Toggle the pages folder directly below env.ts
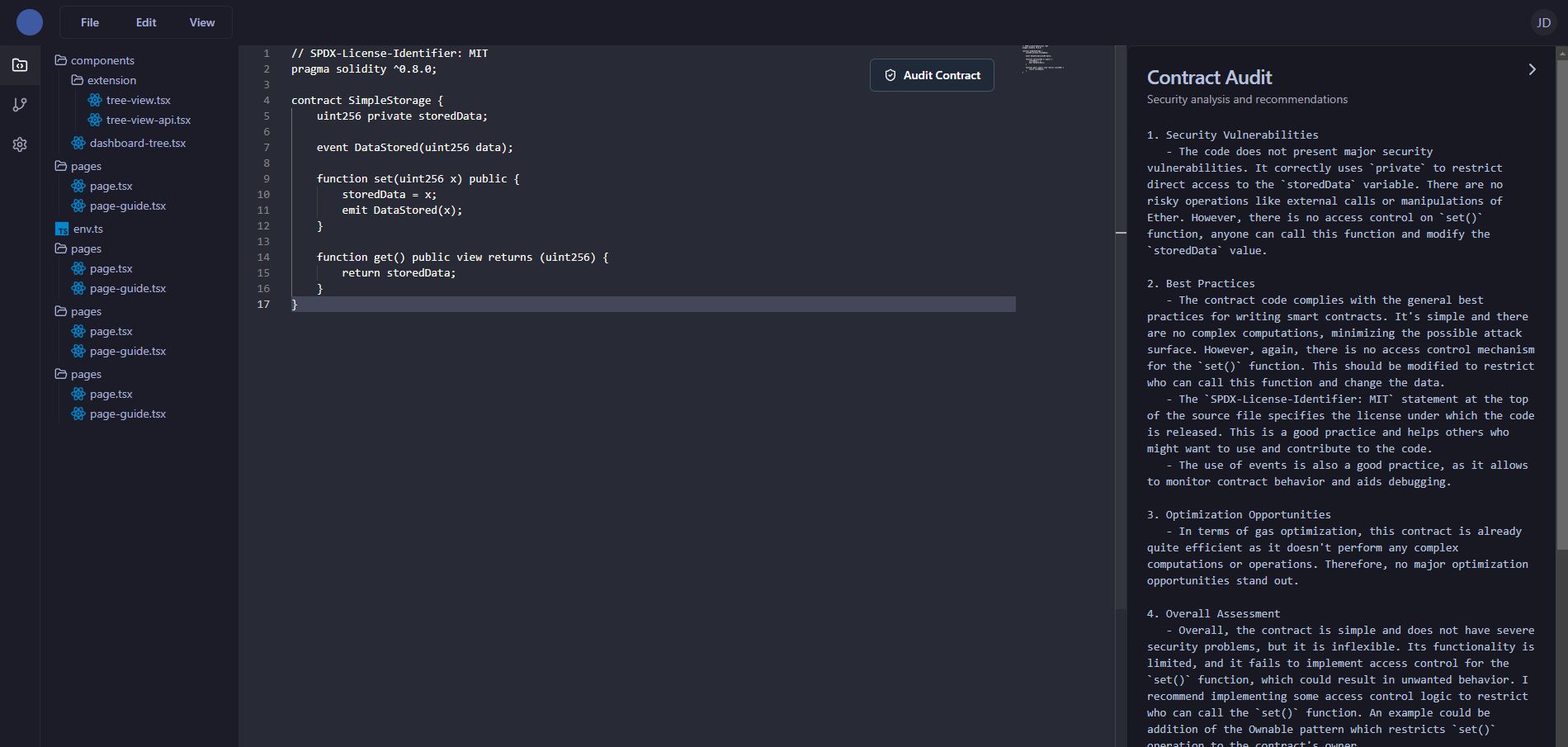This screenshot has height=747, width=1568. [78, 248]
